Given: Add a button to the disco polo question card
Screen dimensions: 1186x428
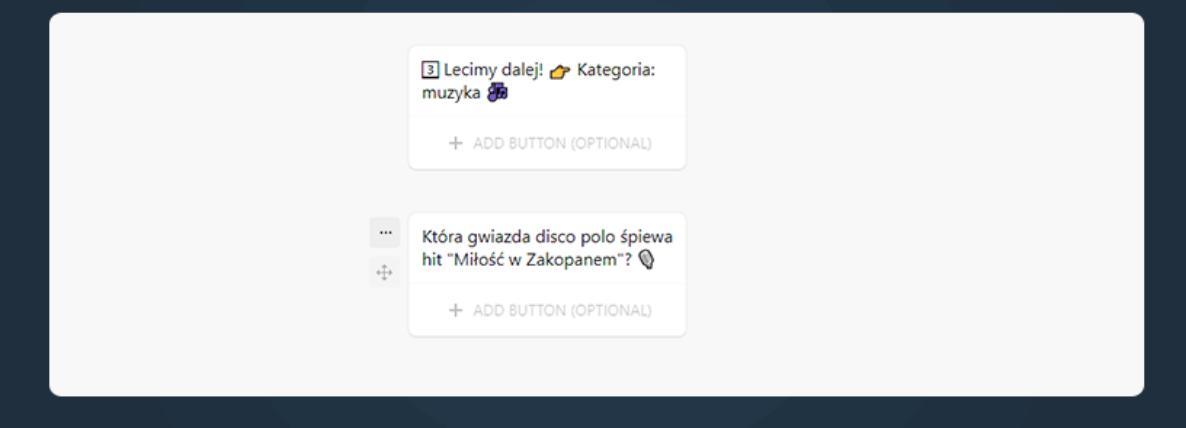Looking at the screenshot, I should click(x=548, y=310).
